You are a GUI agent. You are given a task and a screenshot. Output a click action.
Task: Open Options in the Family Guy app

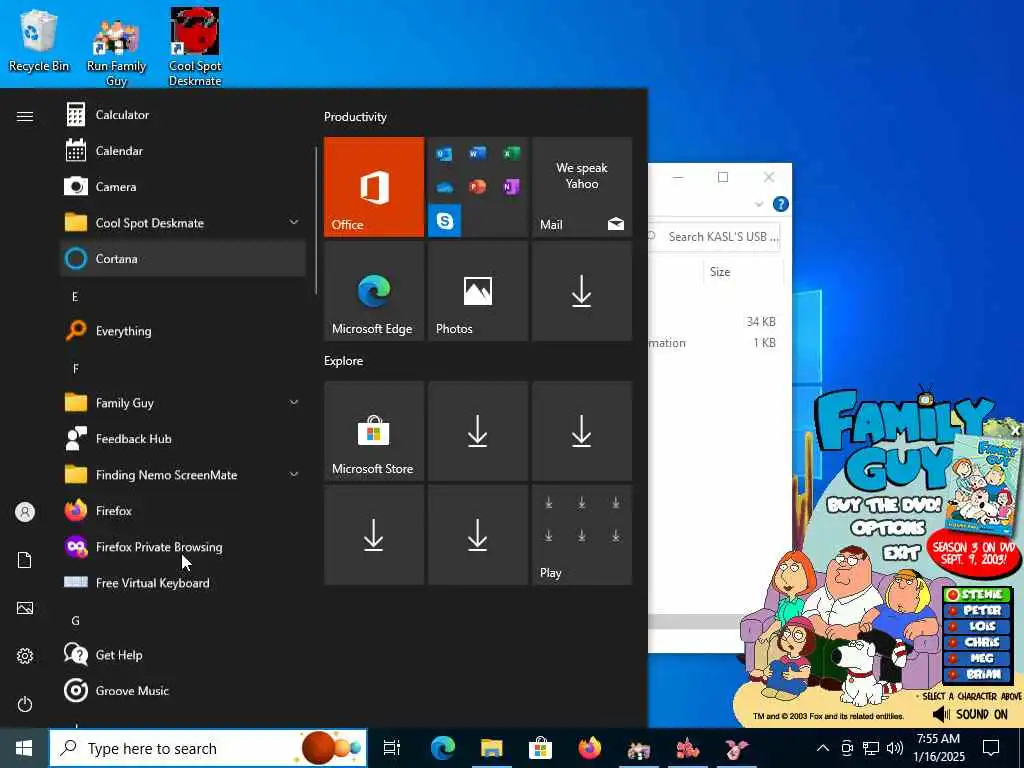(x=888, y=528)
